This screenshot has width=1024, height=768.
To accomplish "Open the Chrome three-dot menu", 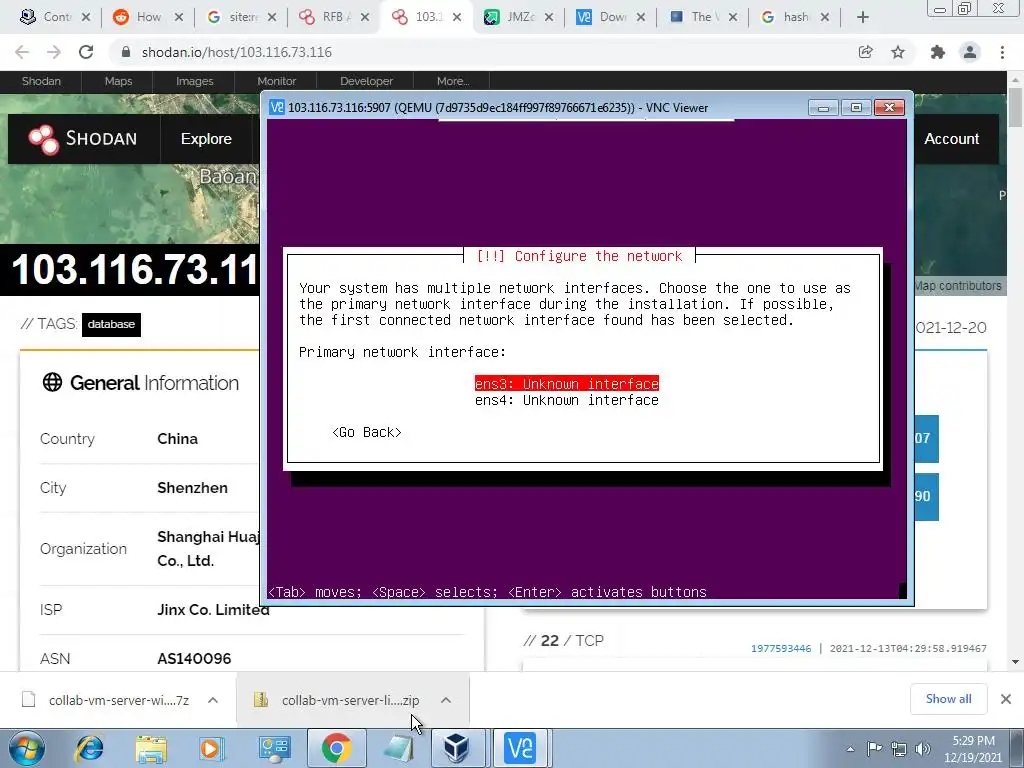I will pyautogui.click(x=1002, y=52).
